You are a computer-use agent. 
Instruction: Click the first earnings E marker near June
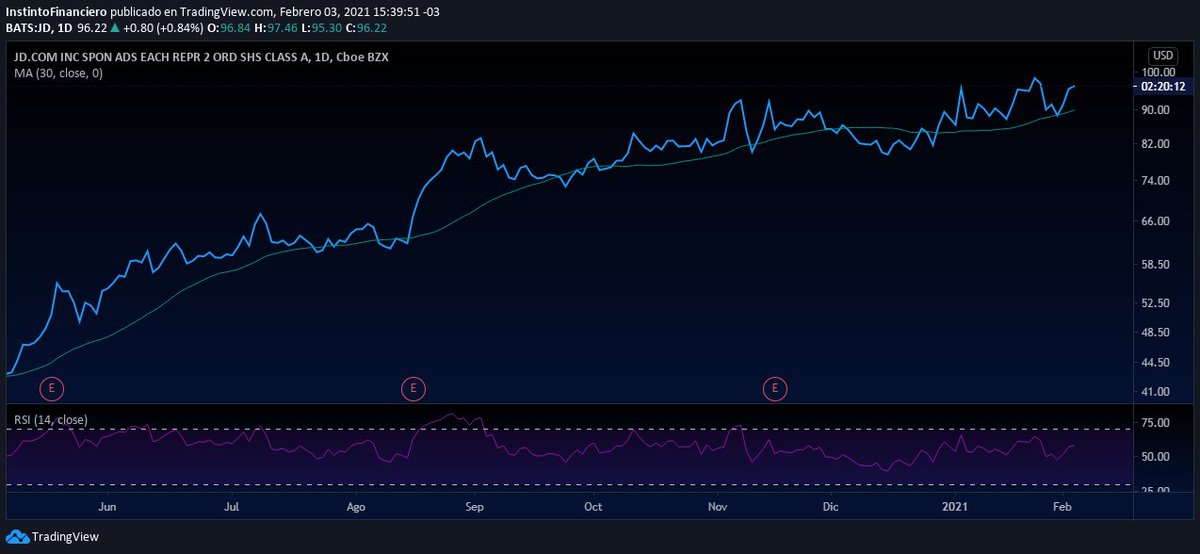pyautogui.click(x=50, y=389)
